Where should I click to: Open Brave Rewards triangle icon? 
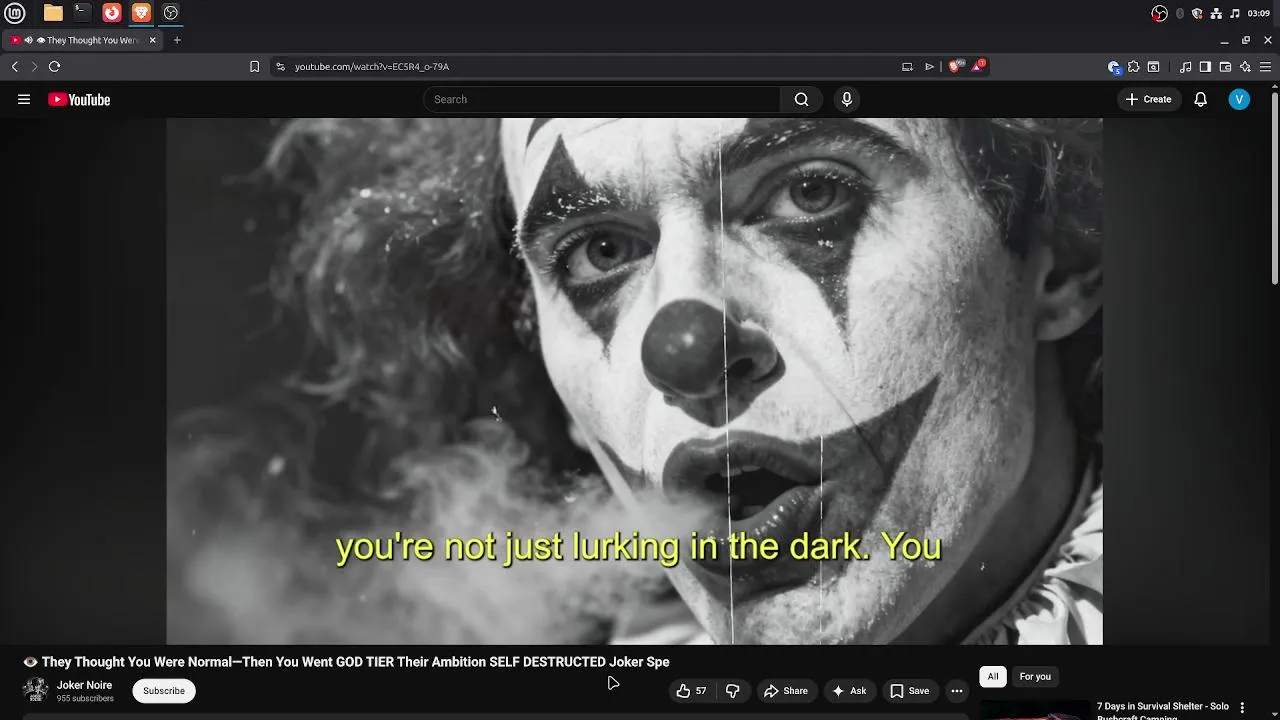click(977, 66)
